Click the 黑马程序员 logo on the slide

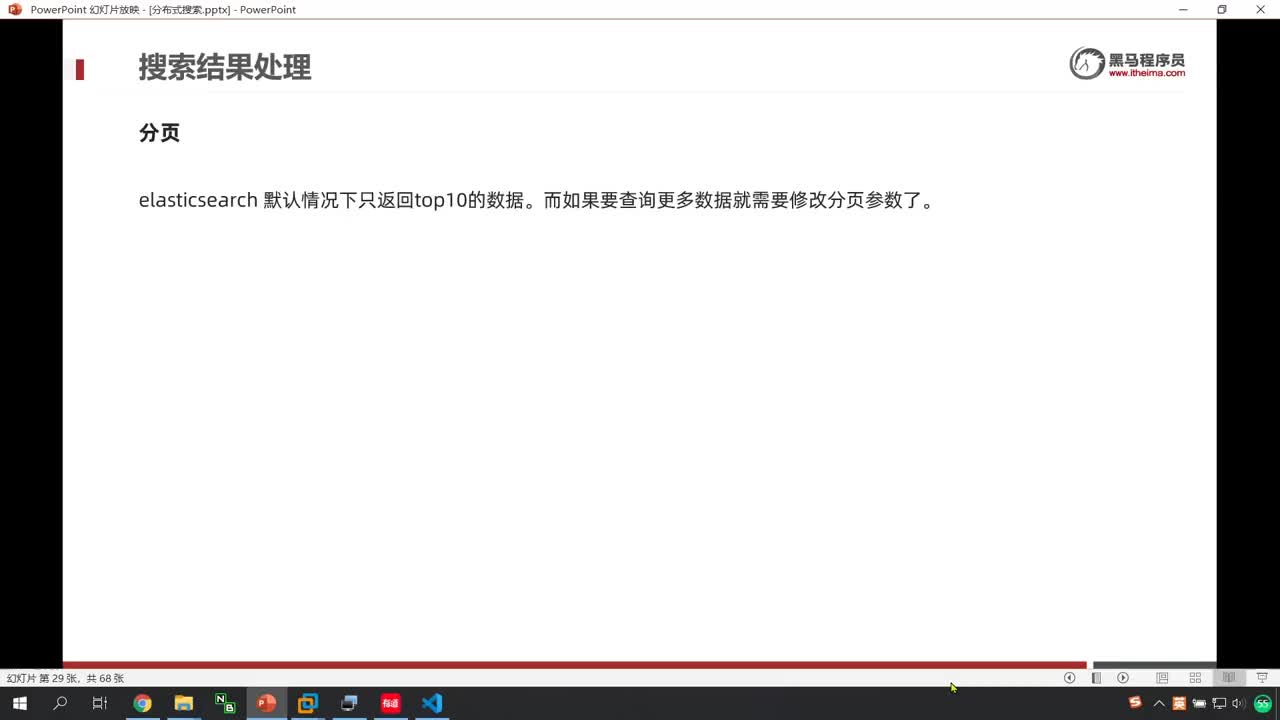1127,63
